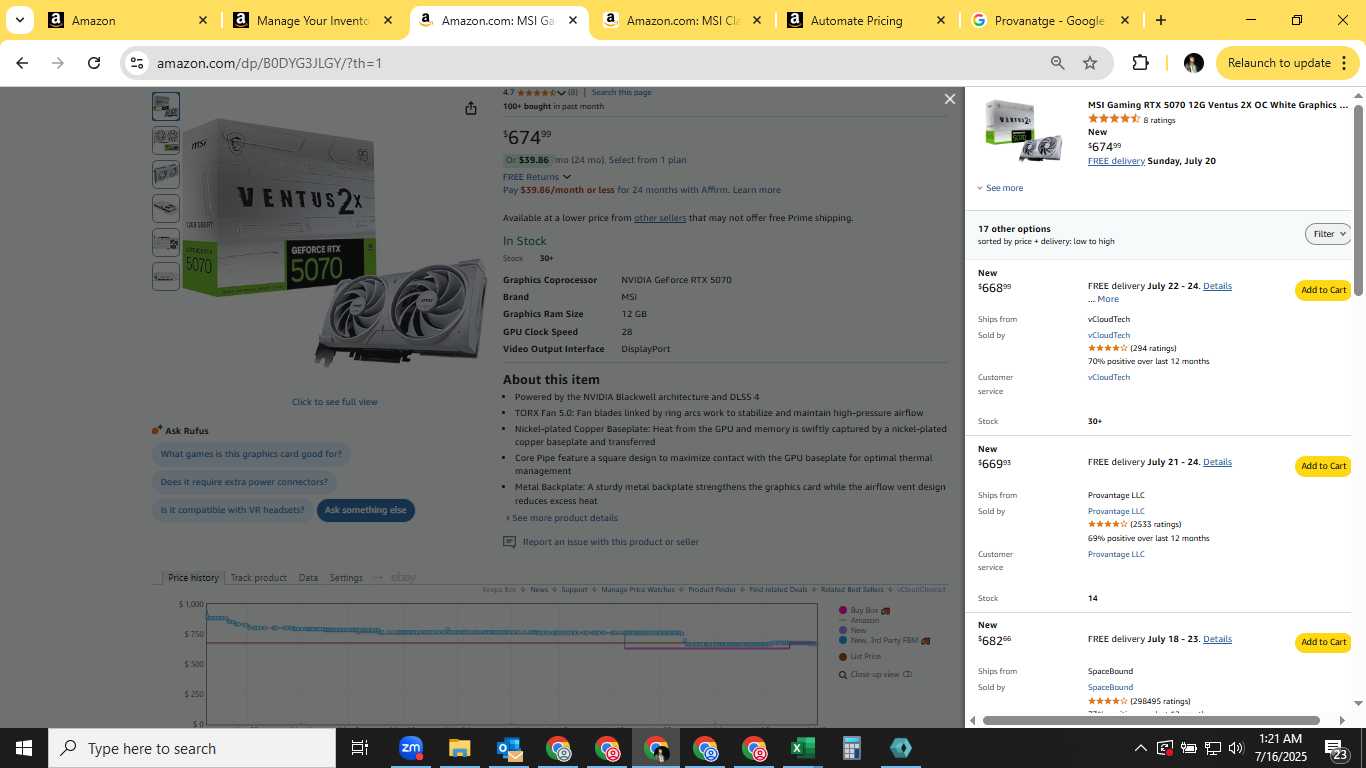The width and height of the screenshot is (1366, 768).
Task: Ask Rufus what games this card suits
Action: coord(251,454)
